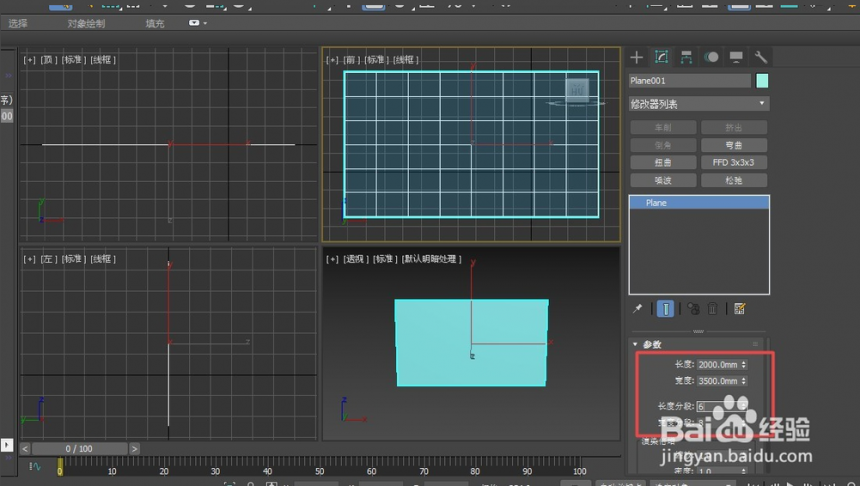Open Configure Modifier Sets icon
860x486 pixels.
tap(739, 309)
